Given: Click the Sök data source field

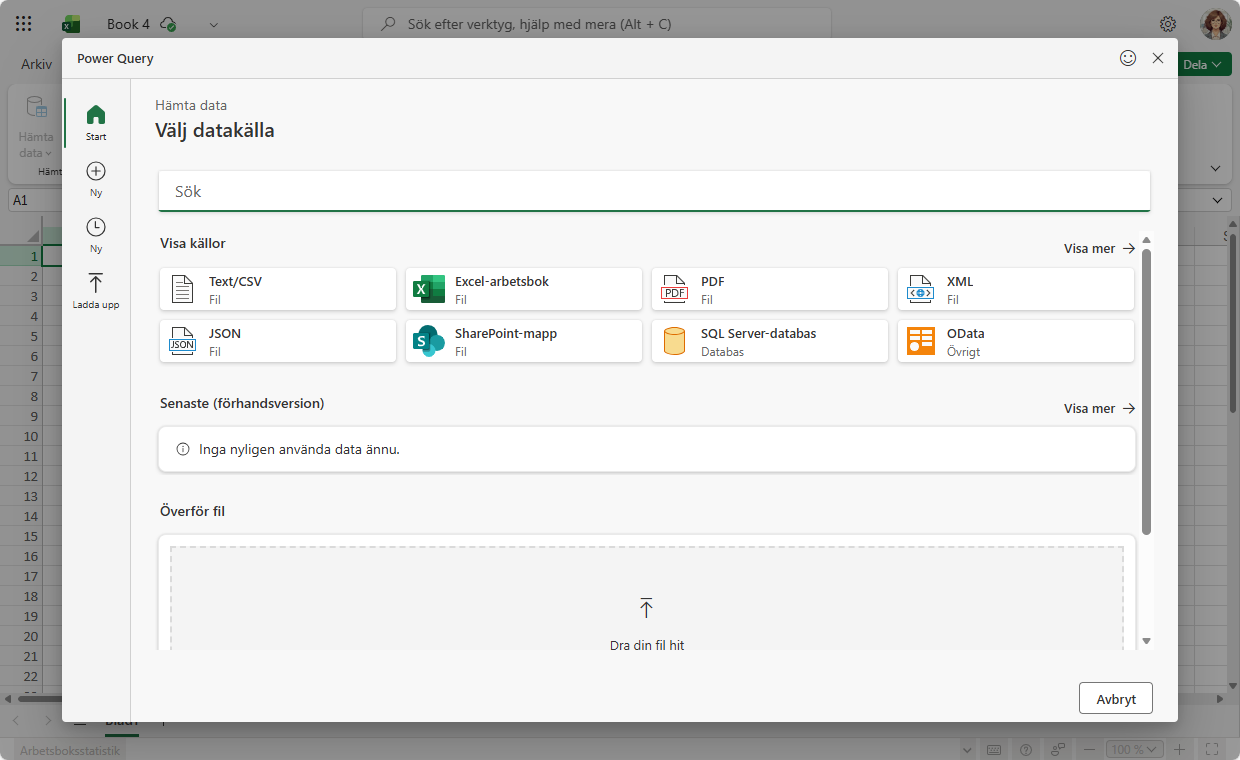Looking at the screenshot, I should (x=654, y=191).
